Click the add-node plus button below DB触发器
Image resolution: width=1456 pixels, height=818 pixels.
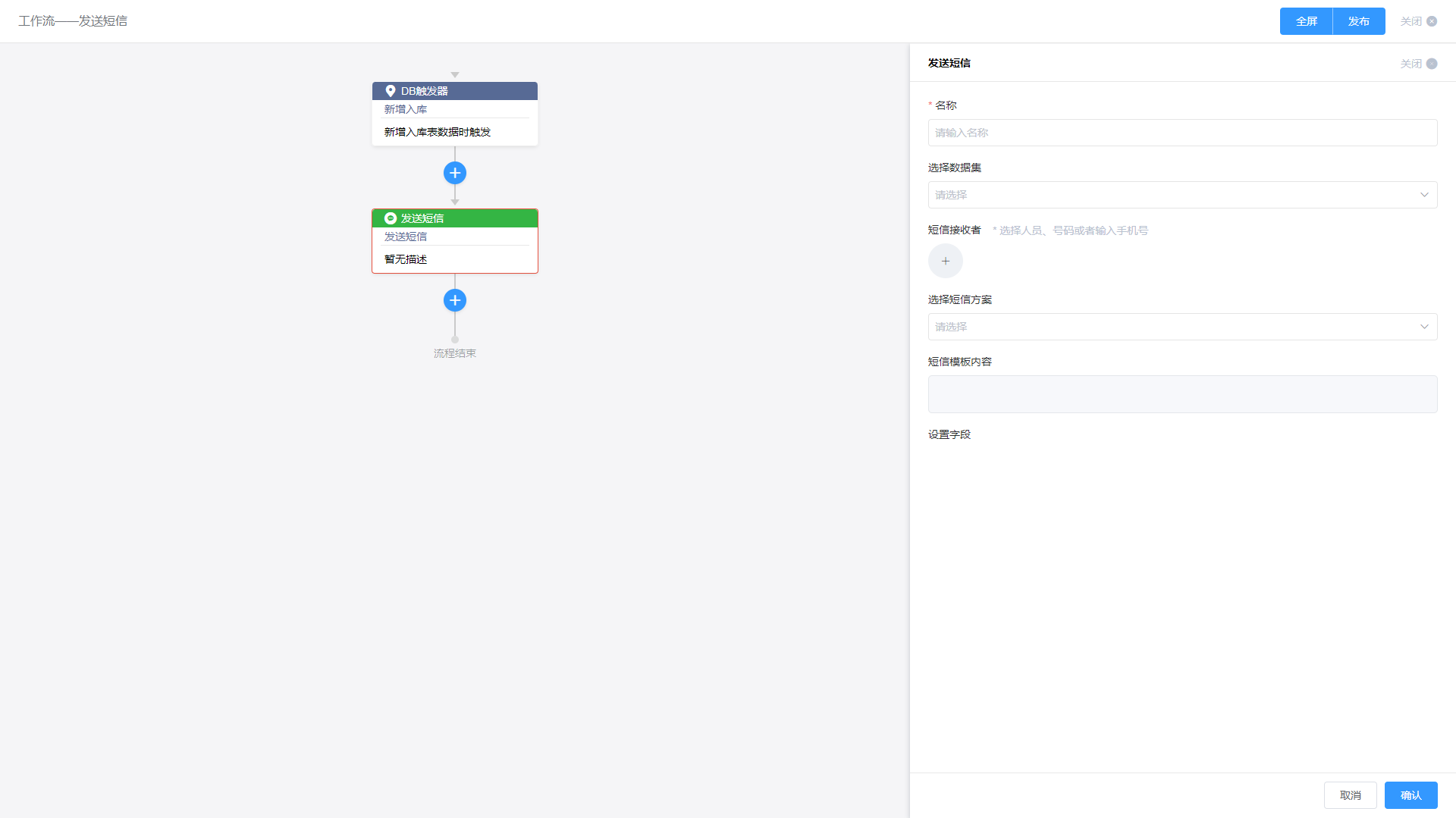click(455, 173)
